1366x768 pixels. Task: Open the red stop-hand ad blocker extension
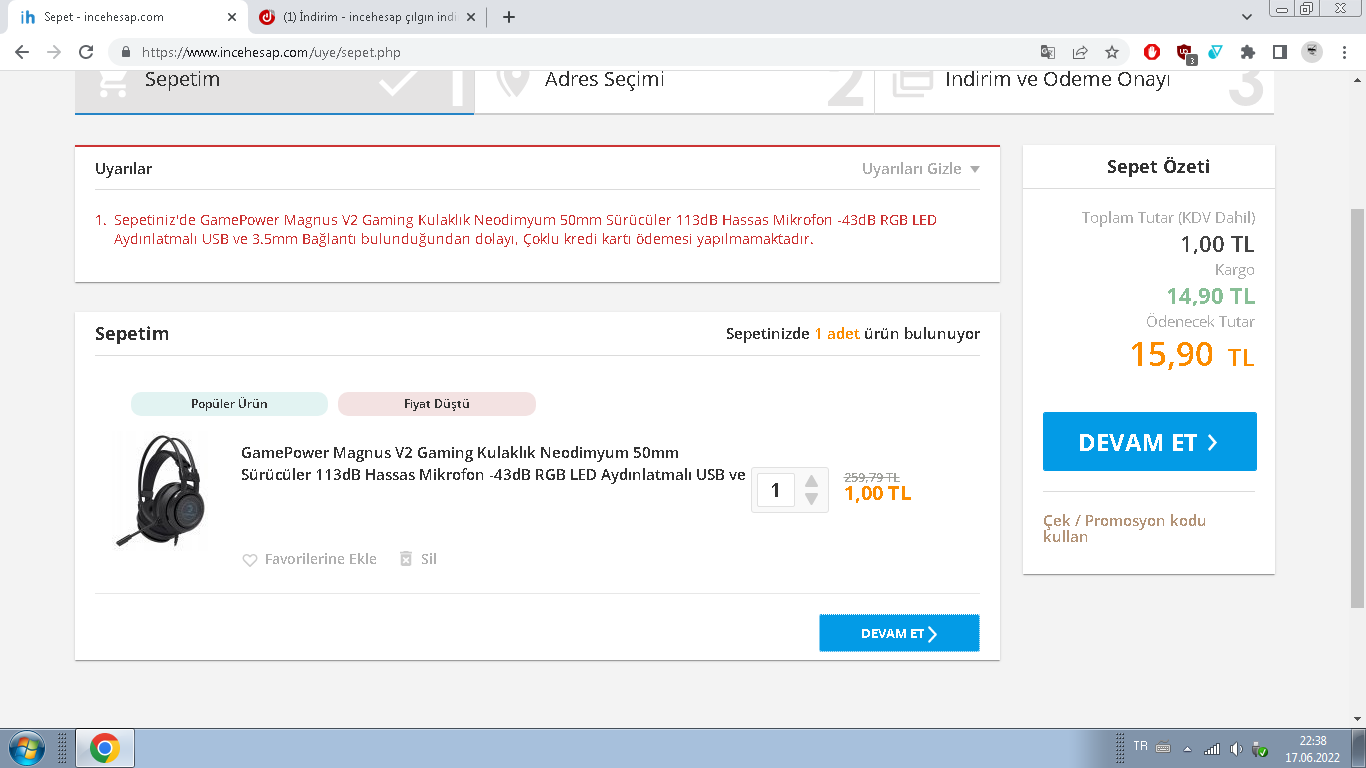click(x=1152, y=52)
